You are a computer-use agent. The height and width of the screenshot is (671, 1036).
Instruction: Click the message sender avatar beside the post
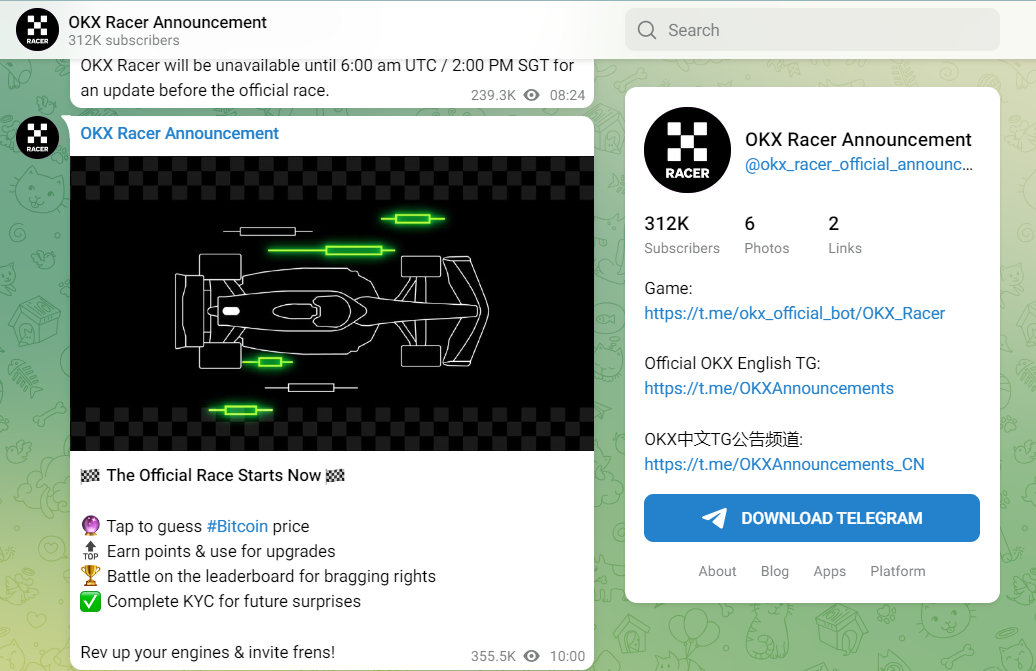(37, 138)
